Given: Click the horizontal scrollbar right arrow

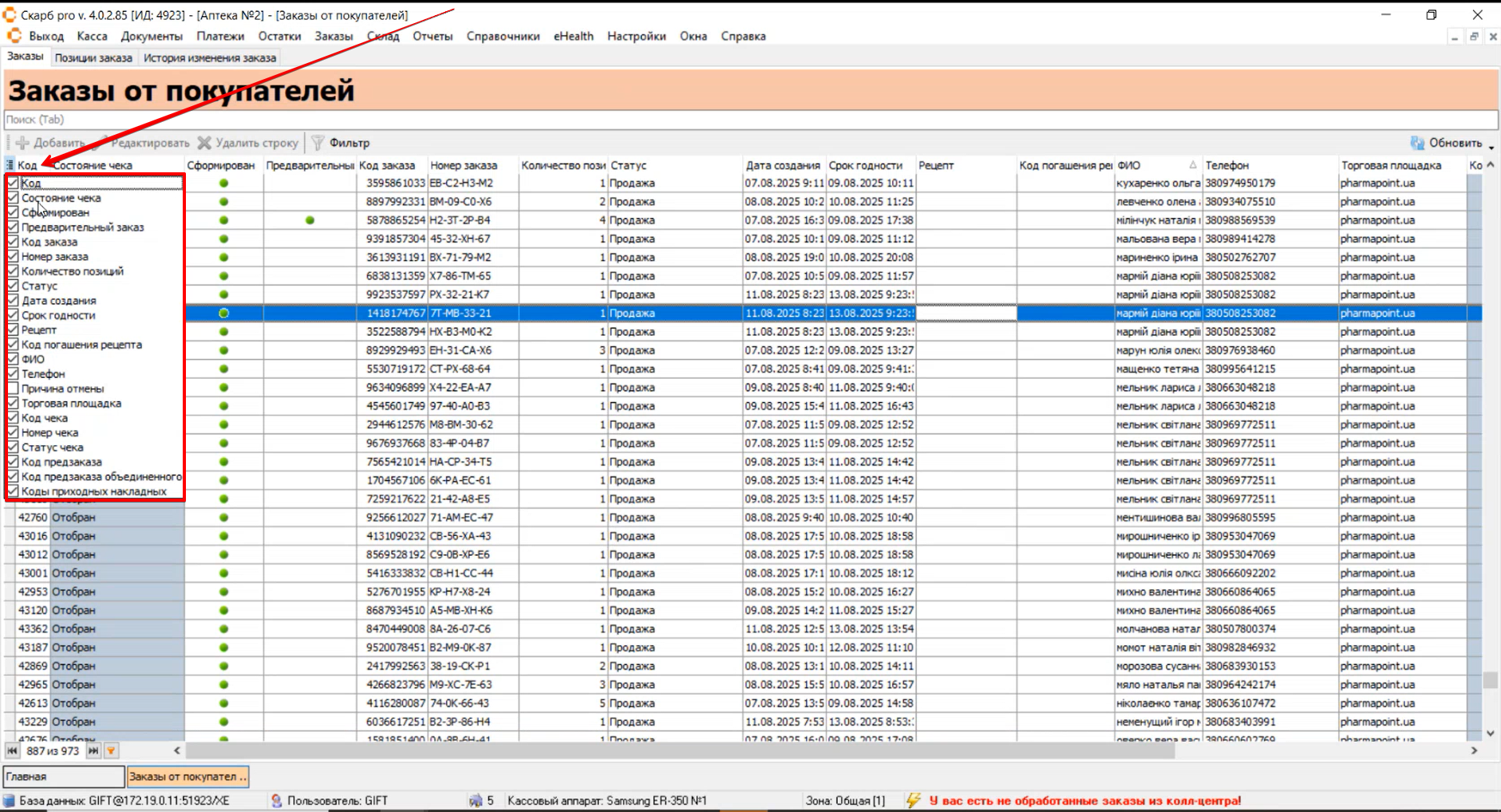Looking at the screenshot, I should click(1474, 751).
